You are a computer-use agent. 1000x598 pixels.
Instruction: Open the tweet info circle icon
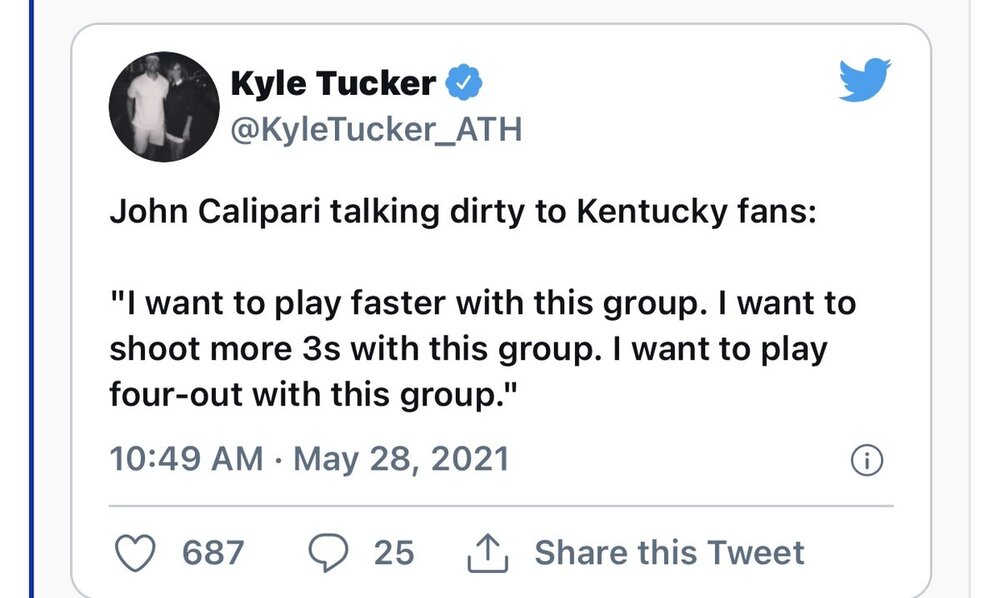point(867,460)
